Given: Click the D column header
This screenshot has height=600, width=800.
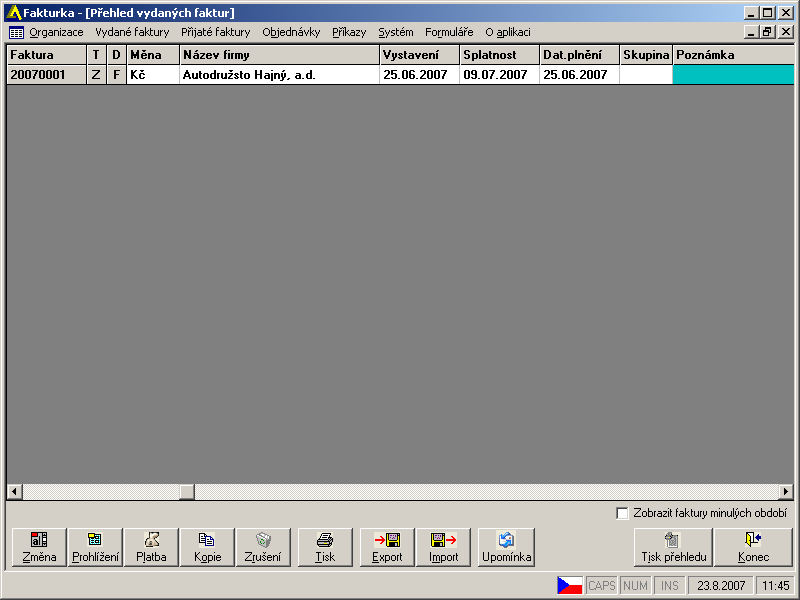Looking at the screenshot, I should pos(116,55).
